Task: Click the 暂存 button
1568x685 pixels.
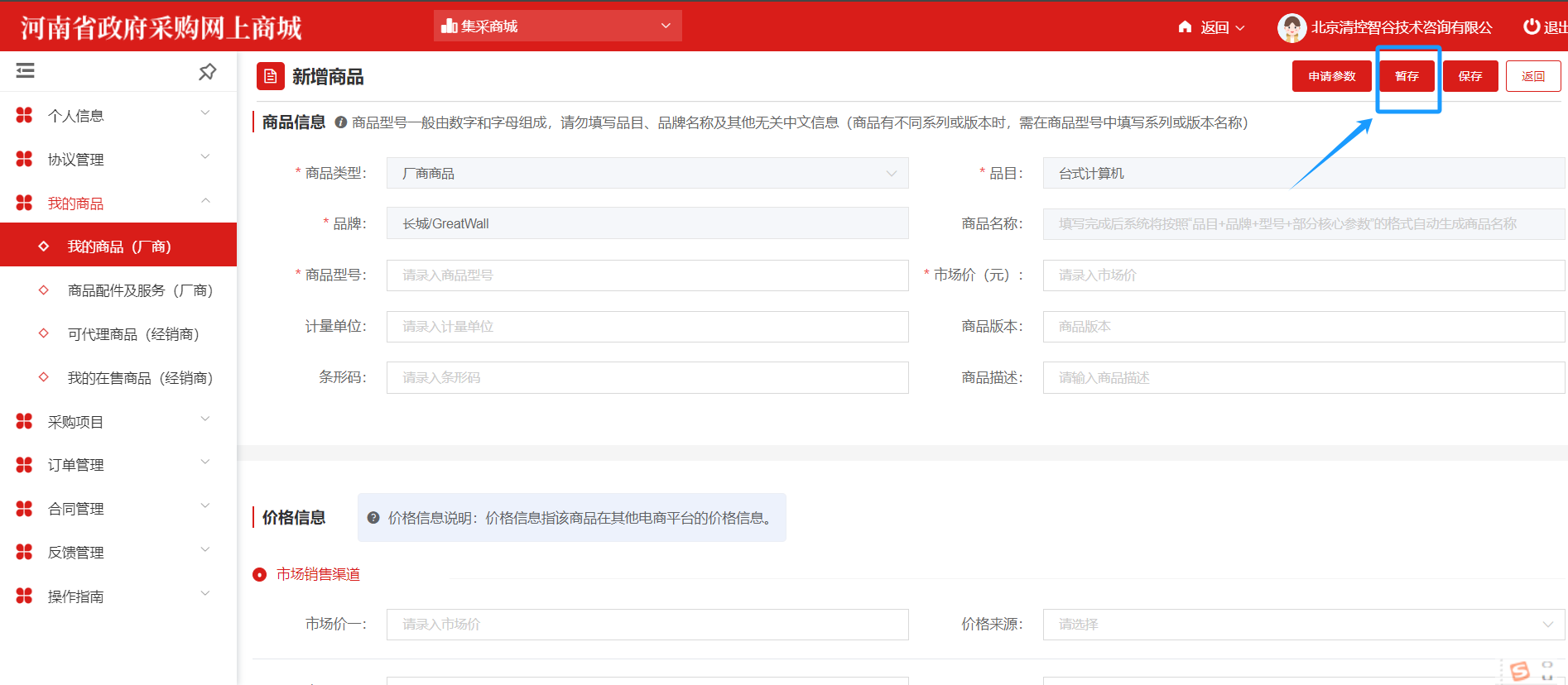Action: 1407,76
